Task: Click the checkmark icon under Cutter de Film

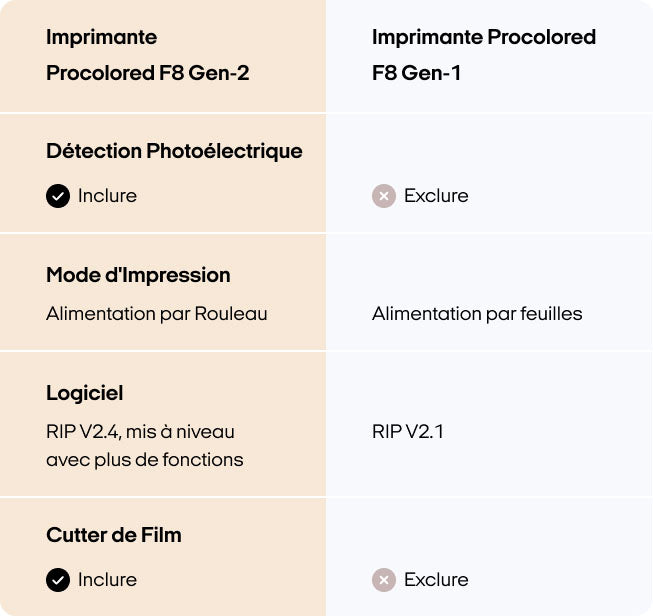Action: click(x=58, y=580)
